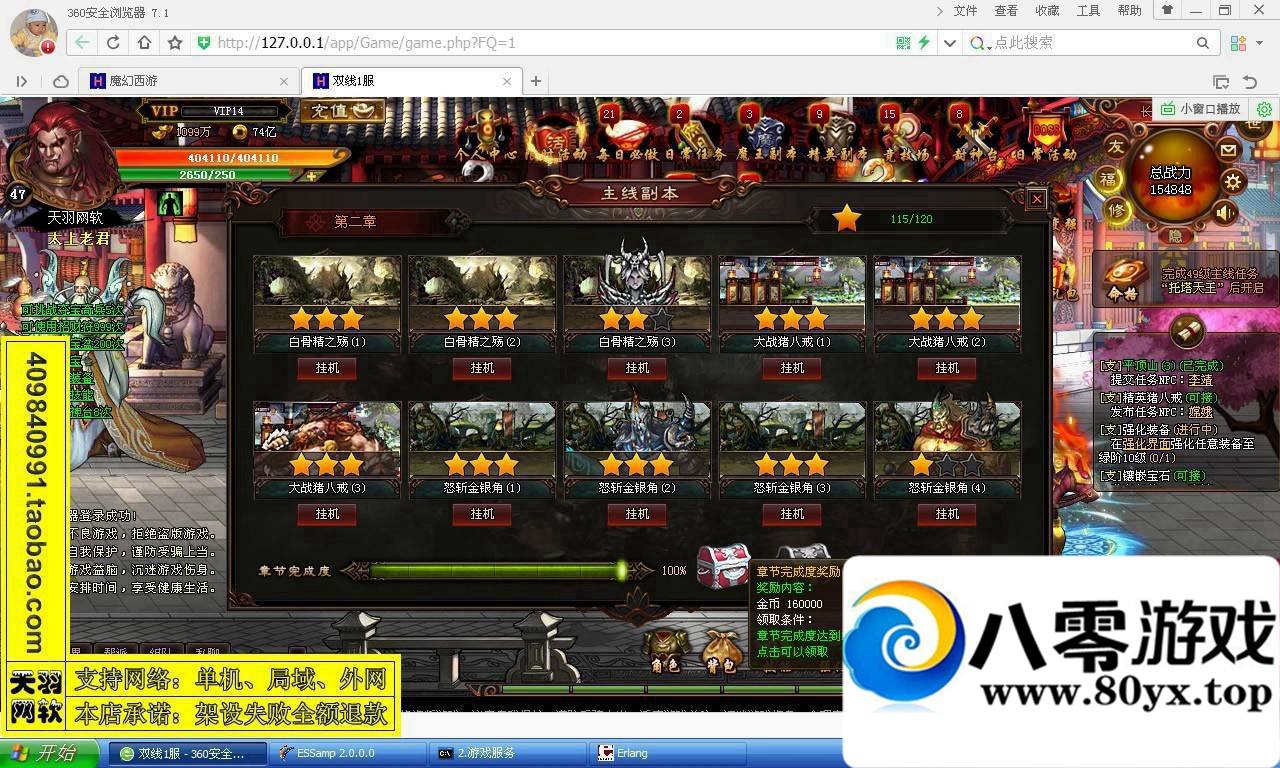Open the game settings gear icon

pyautogui.click(x=1233, y=181)
